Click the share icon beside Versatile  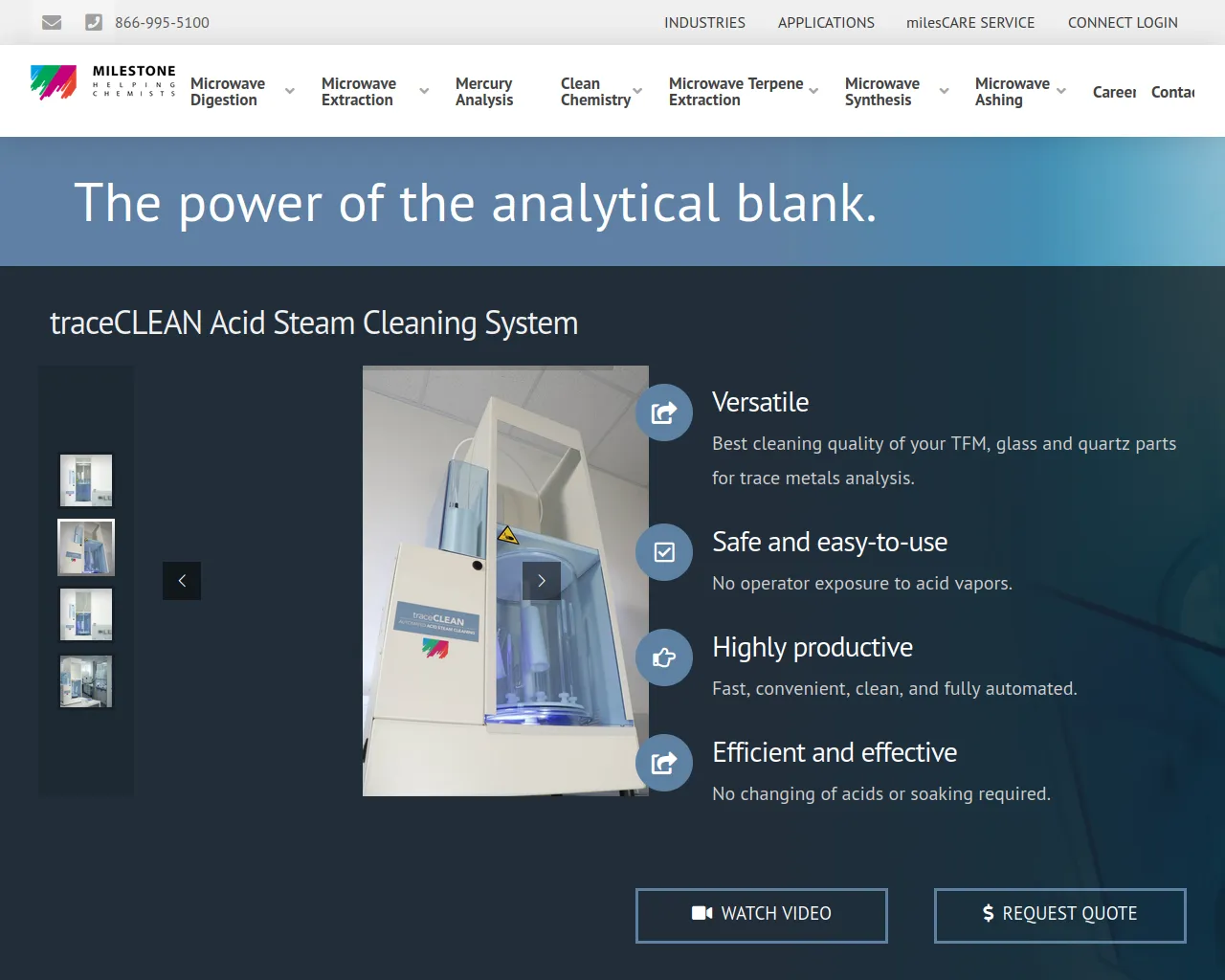pos(664,412)
